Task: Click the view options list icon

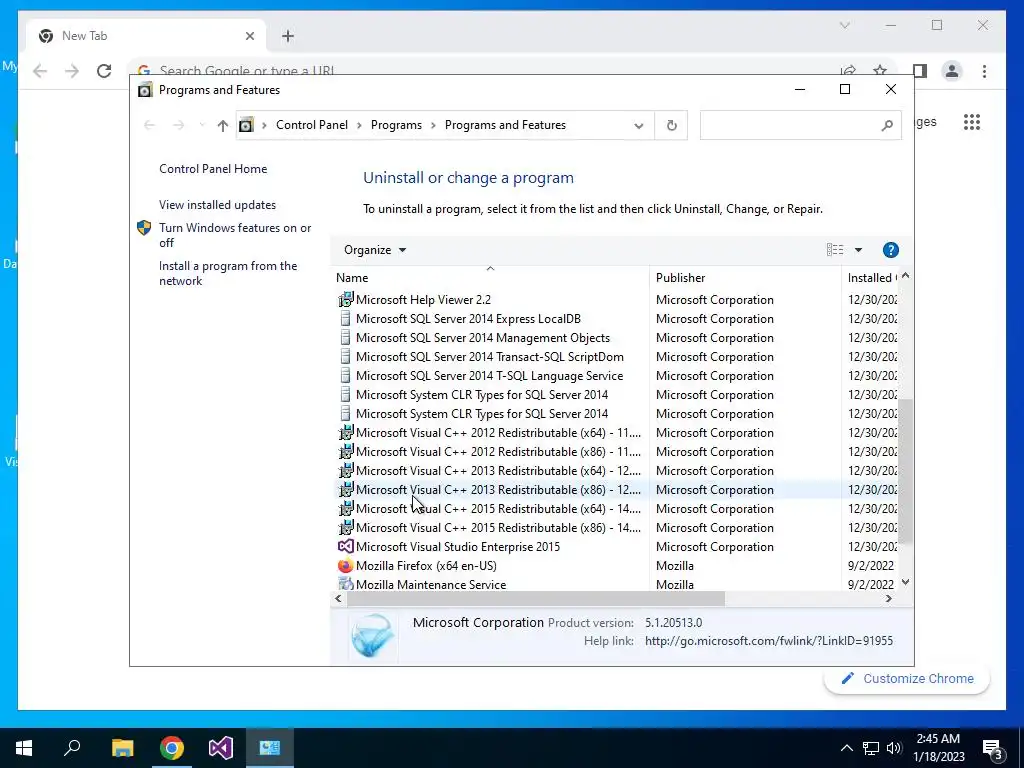Action: [835, 249]
